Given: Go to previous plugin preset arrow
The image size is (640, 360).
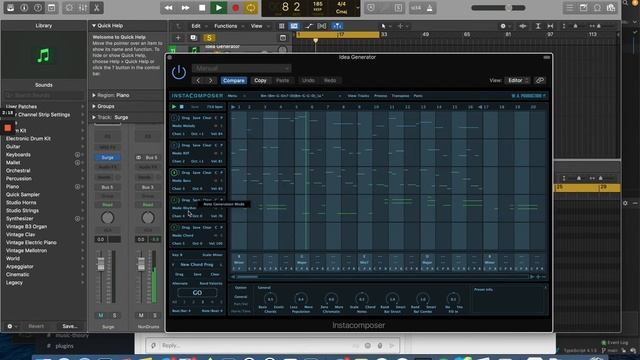Looking at the screenshot, I should [198, 80].
